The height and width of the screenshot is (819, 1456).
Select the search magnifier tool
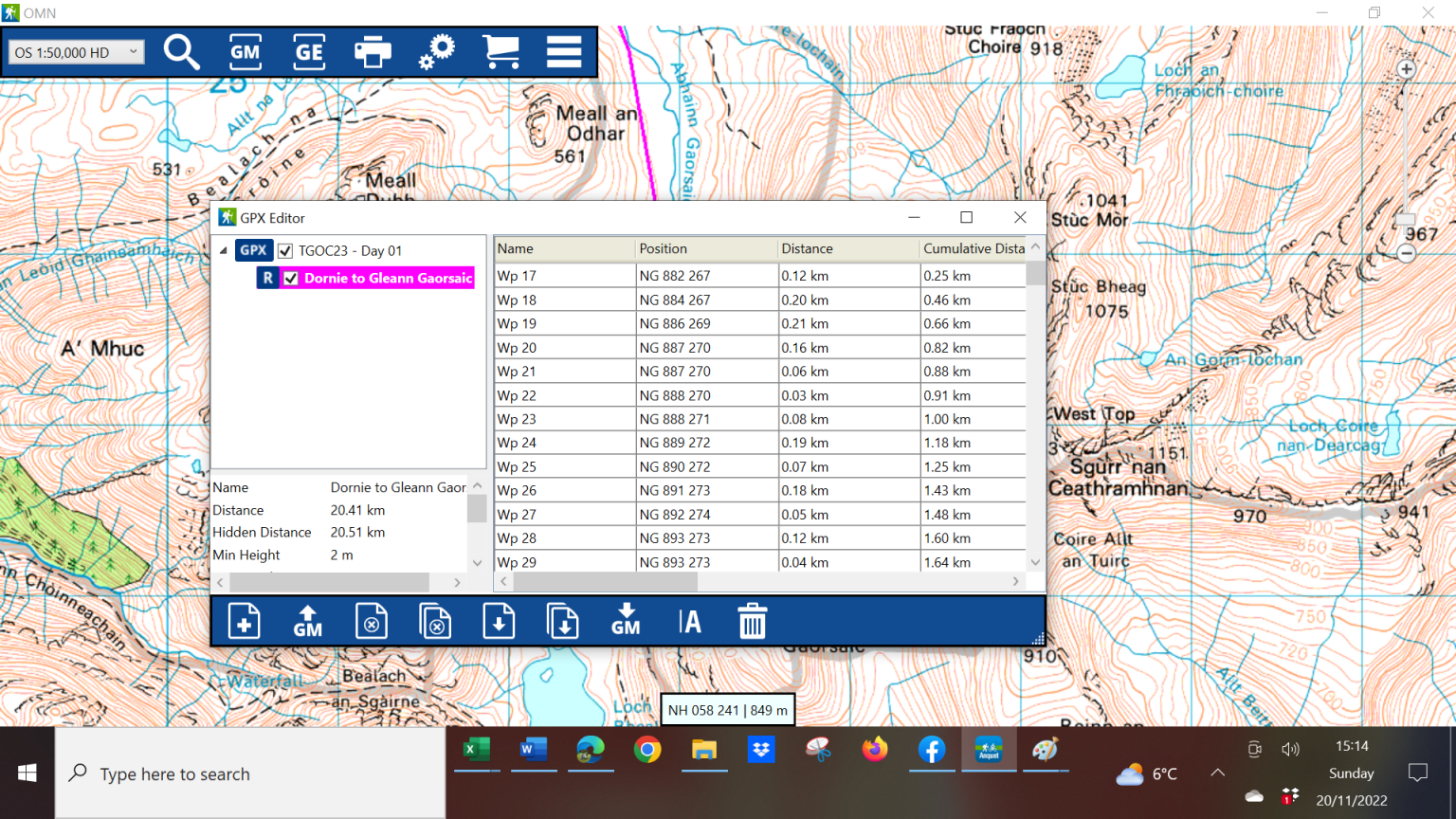point(181,52)
